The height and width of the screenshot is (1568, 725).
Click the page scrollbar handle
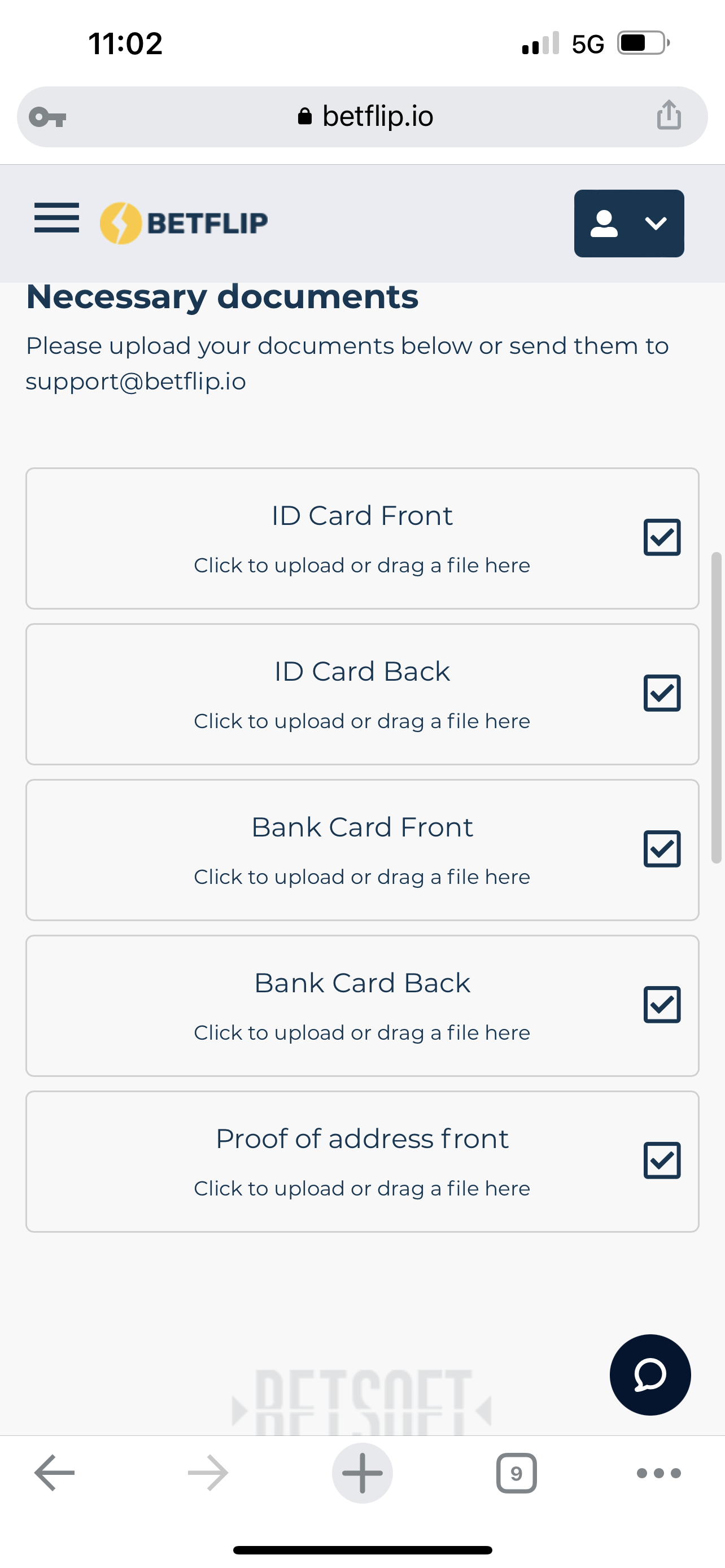pyautogui.click(x=717, y=707)
